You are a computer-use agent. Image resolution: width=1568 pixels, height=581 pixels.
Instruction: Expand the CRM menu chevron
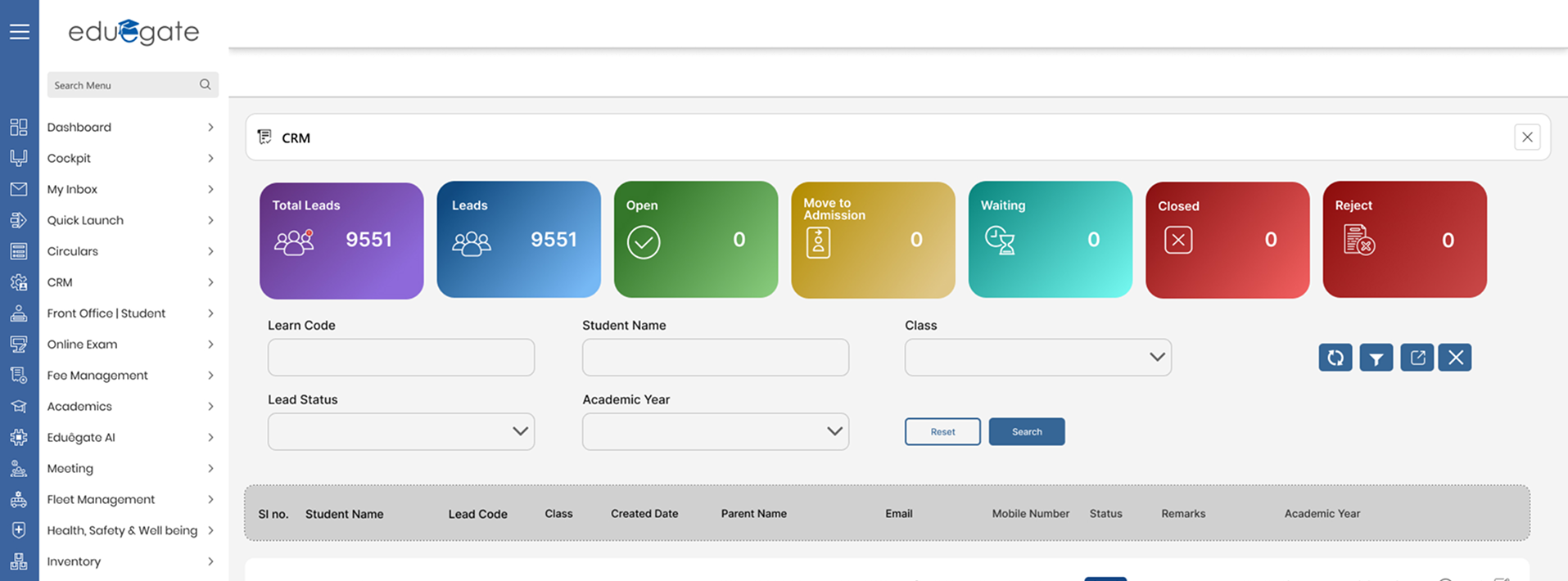[210, 282]
